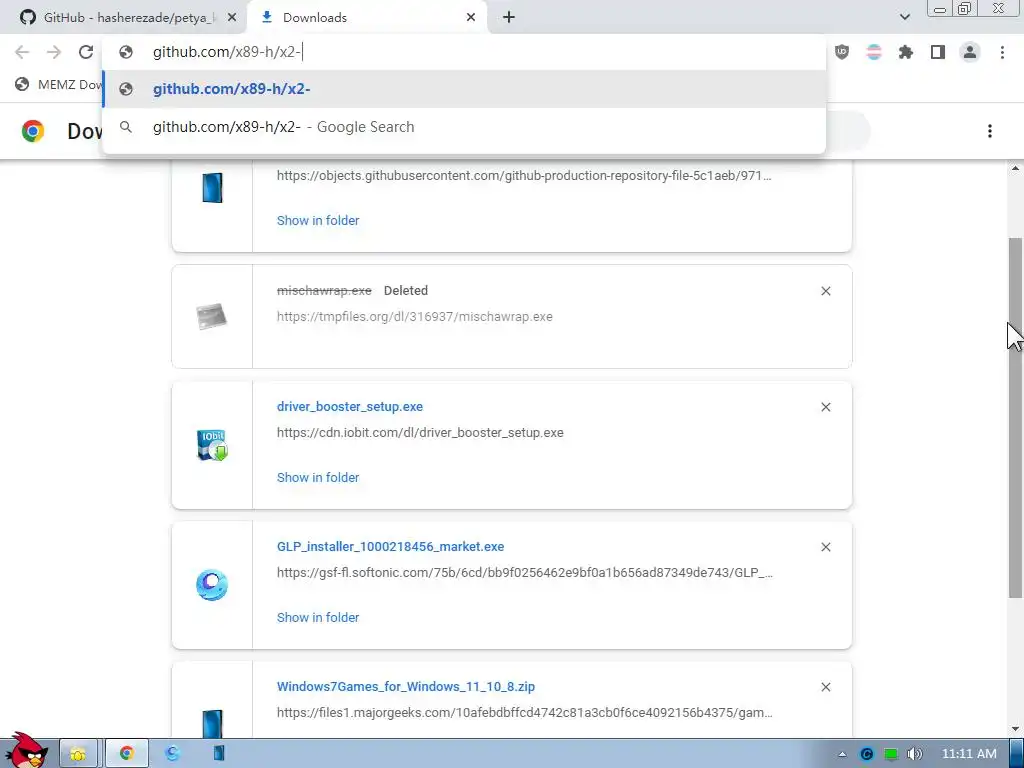Open the Angry Birds start button
The width and height of the screenshot is (1024, 768).
point(26,751)
